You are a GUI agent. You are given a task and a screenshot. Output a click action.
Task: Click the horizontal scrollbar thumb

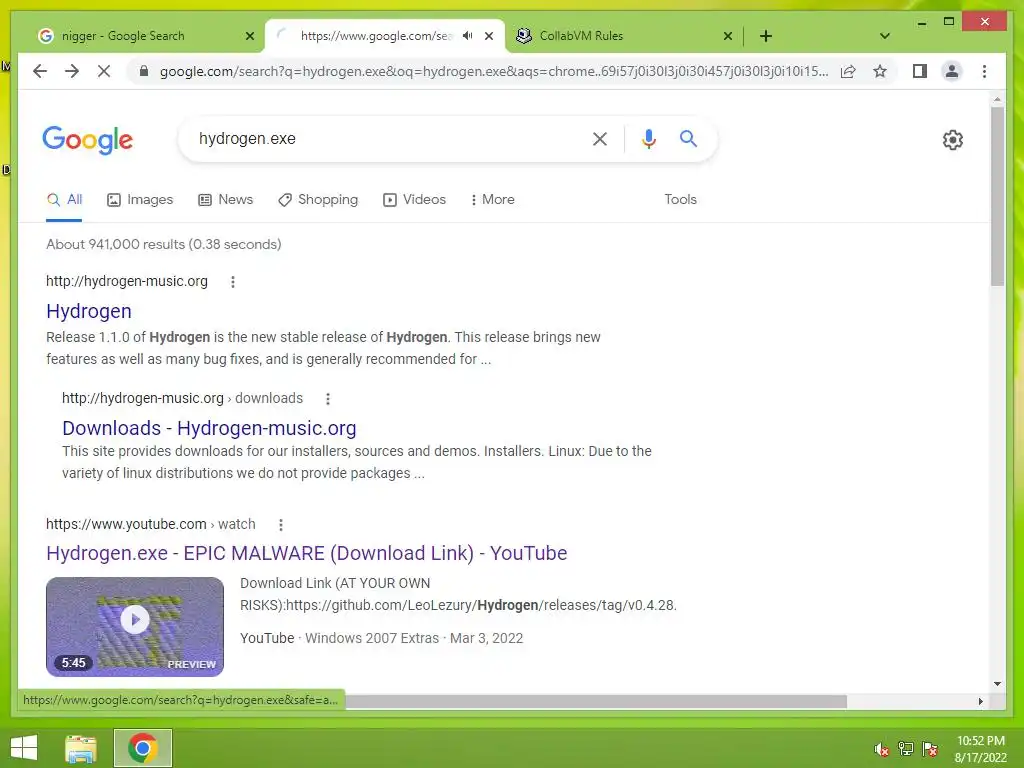[596, 701]
